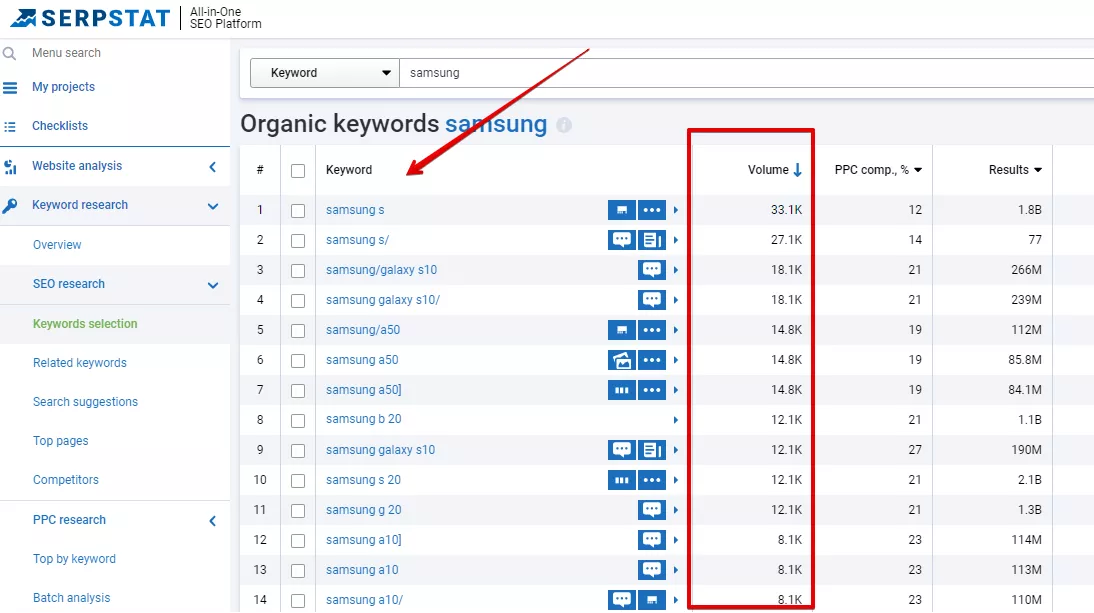Click the Menu search field
This screenshot has width=1094, height=613.
point(66,53)
